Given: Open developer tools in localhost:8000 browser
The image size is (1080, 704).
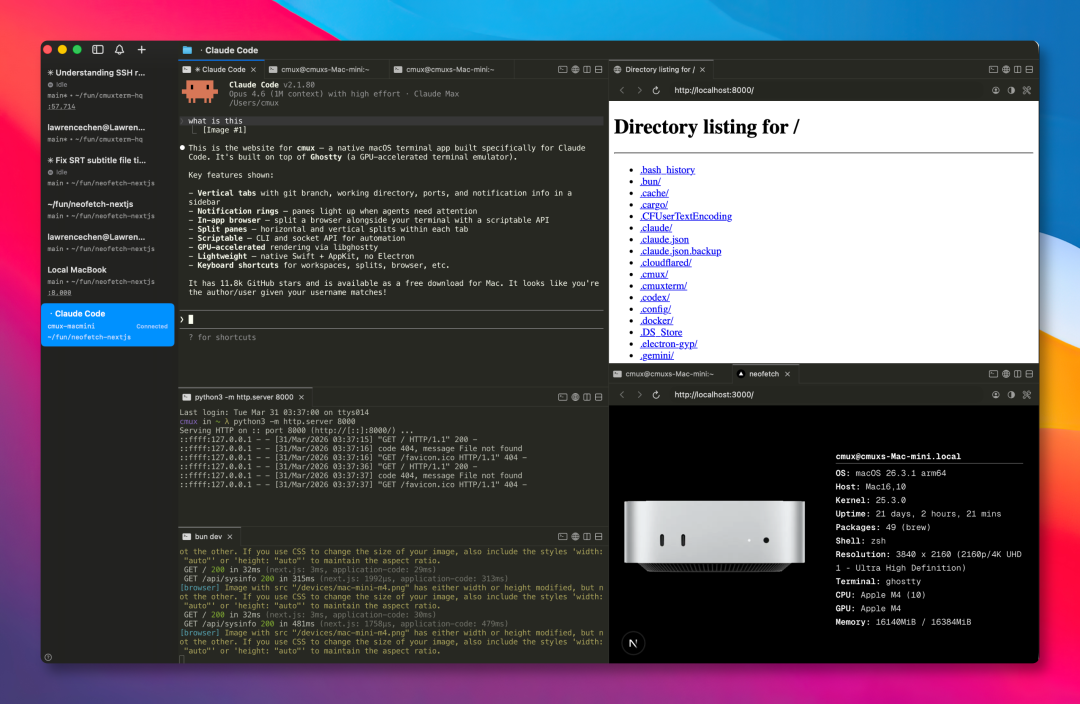Looking at the screenshot, I should pyautogui.click(x=1027, y=90).
